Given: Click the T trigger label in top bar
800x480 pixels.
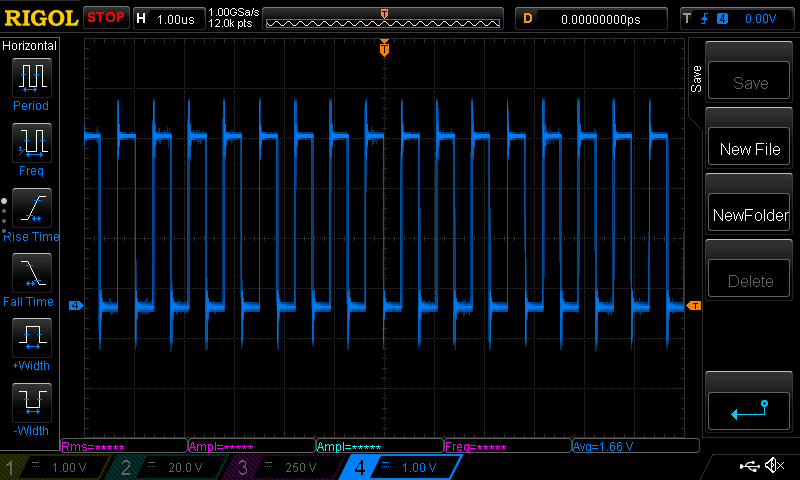Looking at the screenshot, I should (x=687, y=19).
